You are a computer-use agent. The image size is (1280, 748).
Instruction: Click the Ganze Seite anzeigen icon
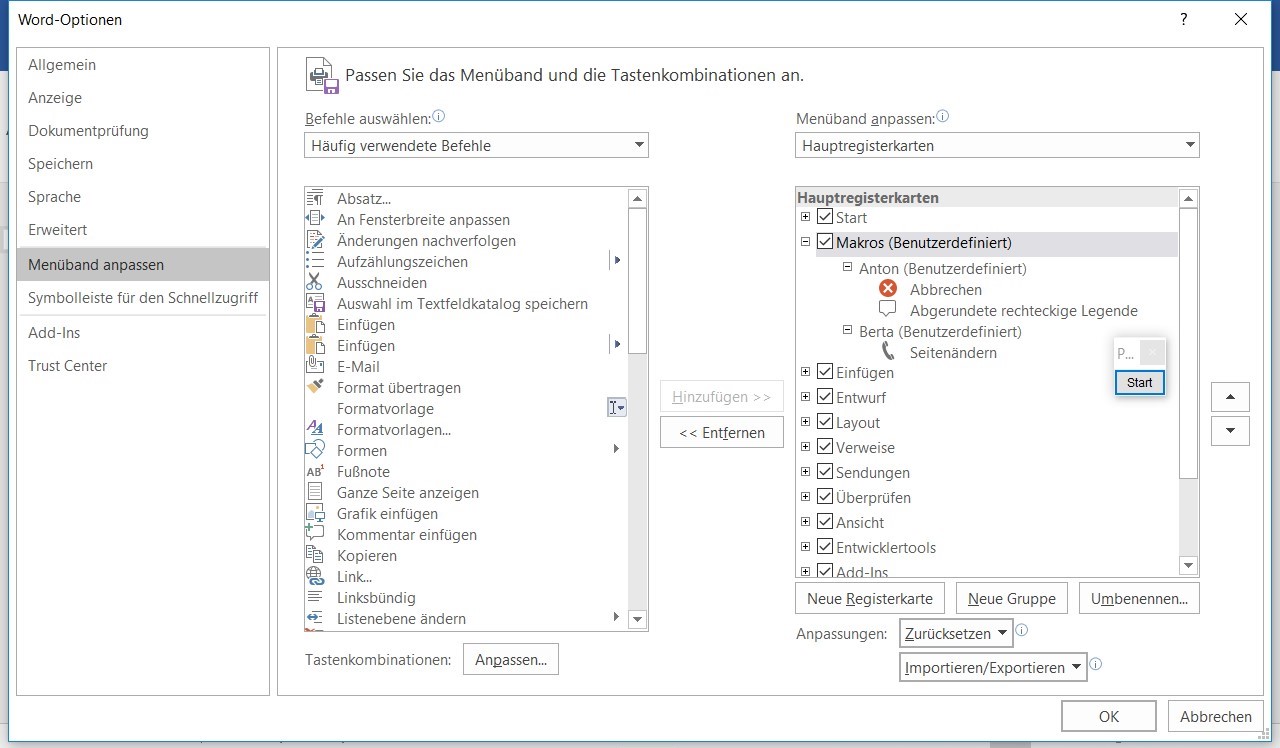pyautogui.click(x=315, y=492)
